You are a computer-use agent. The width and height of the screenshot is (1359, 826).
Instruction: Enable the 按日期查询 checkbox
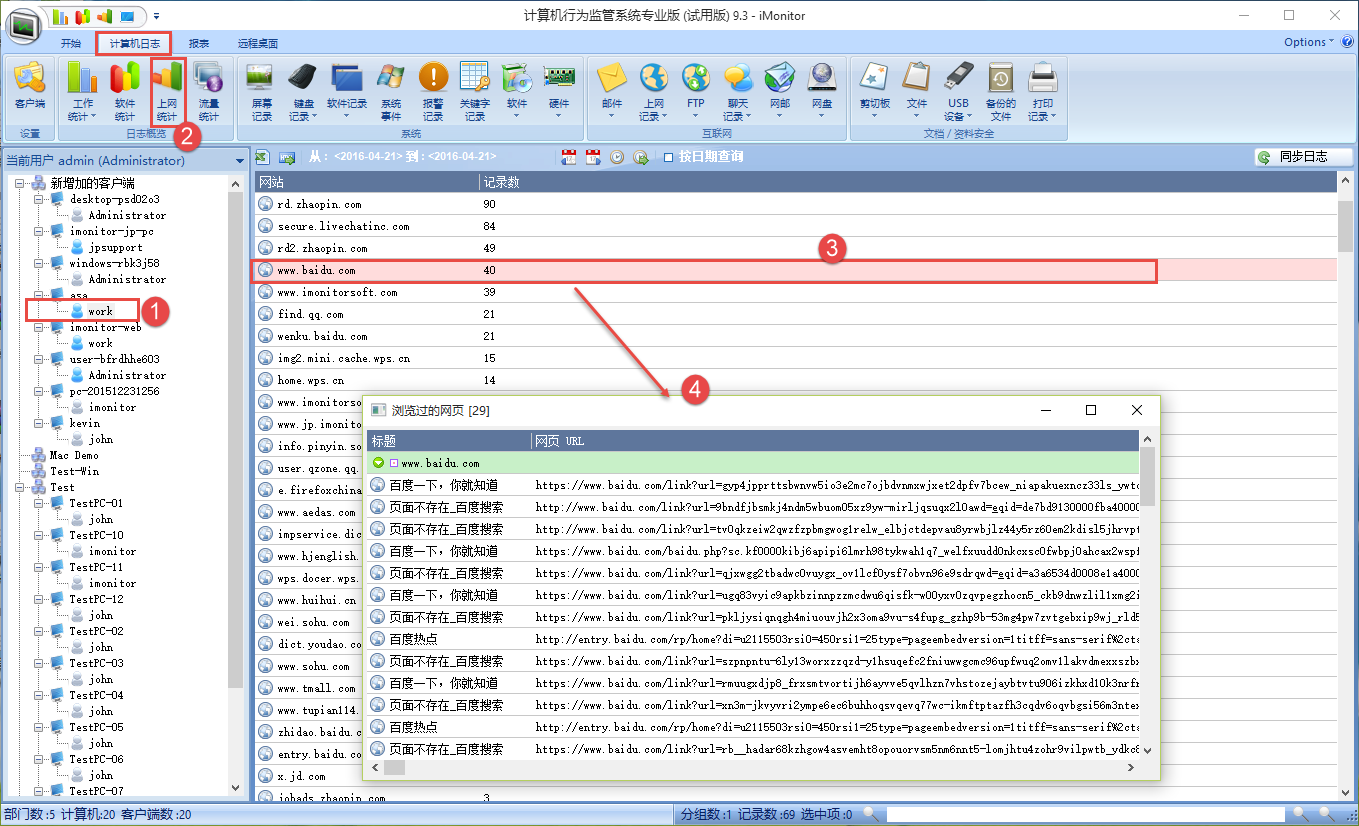pyautogui.click(x=668, y=157)
